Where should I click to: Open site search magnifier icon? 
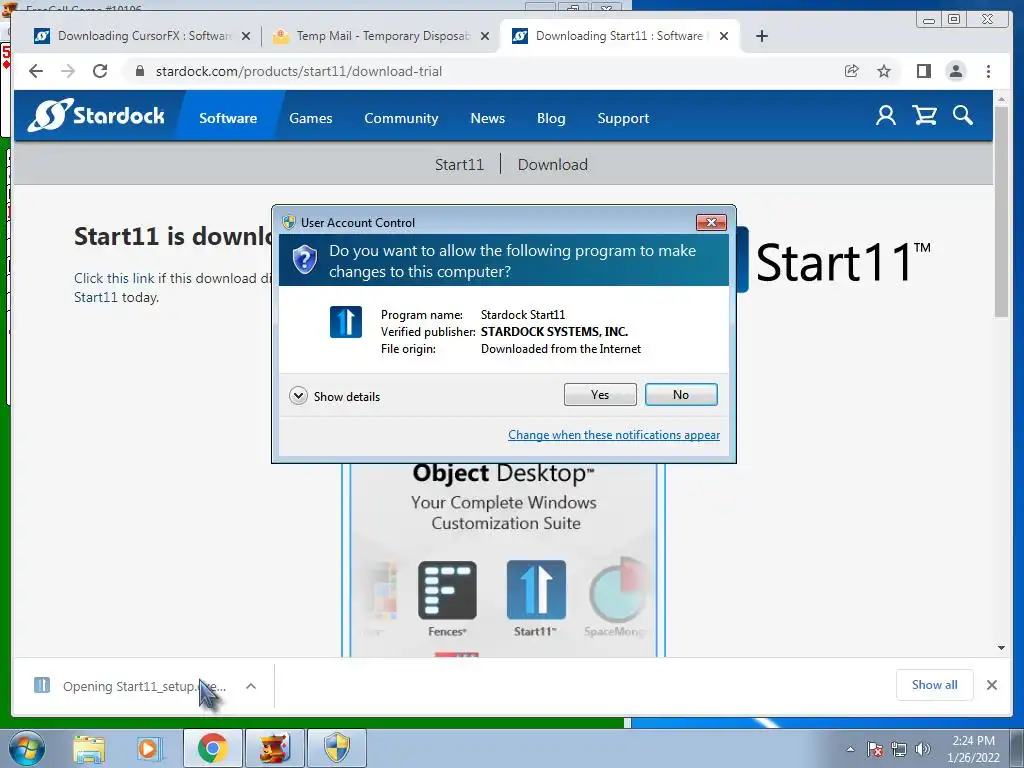coord(963,116)
